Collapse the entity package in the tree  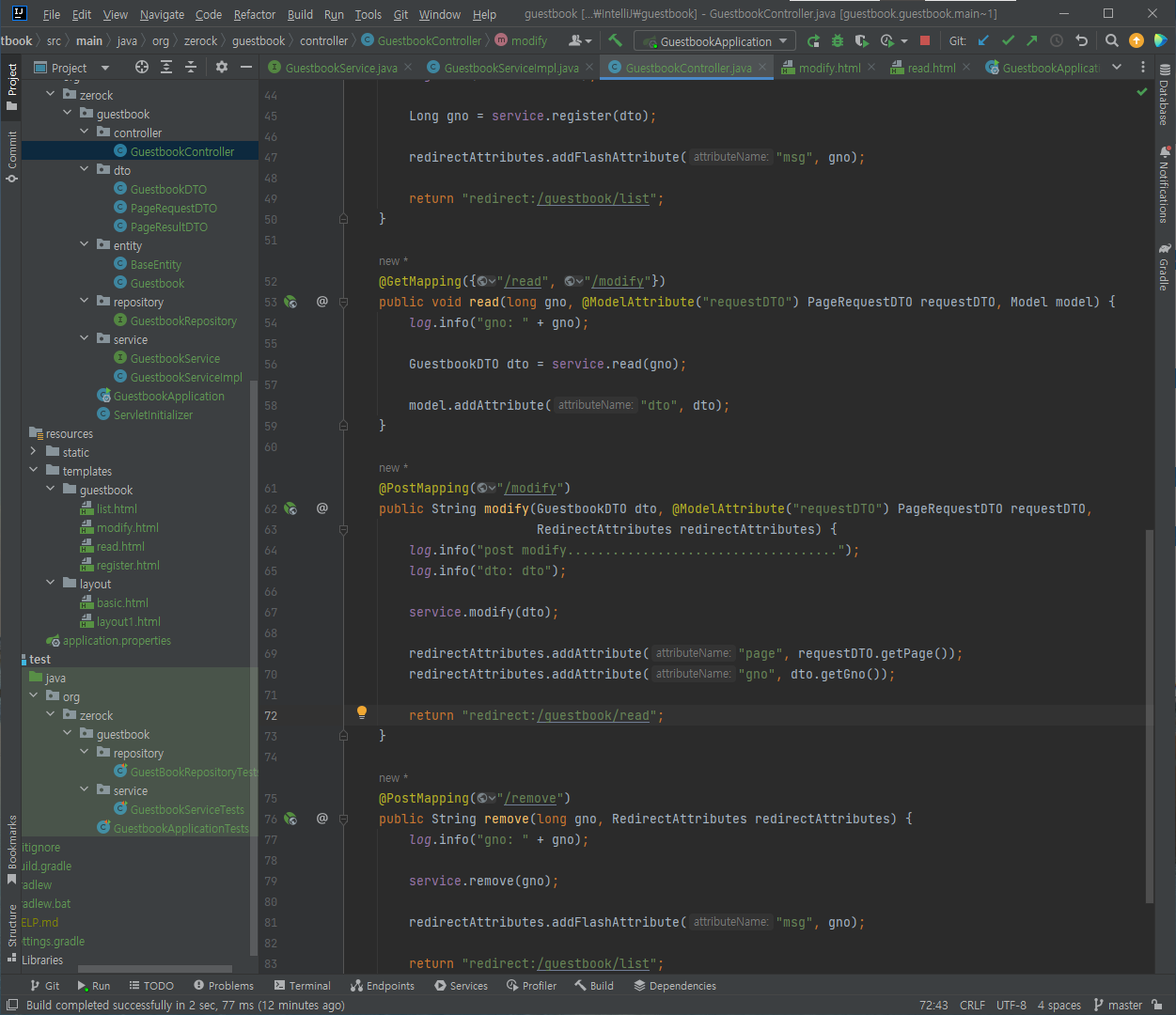coord(84,245)
